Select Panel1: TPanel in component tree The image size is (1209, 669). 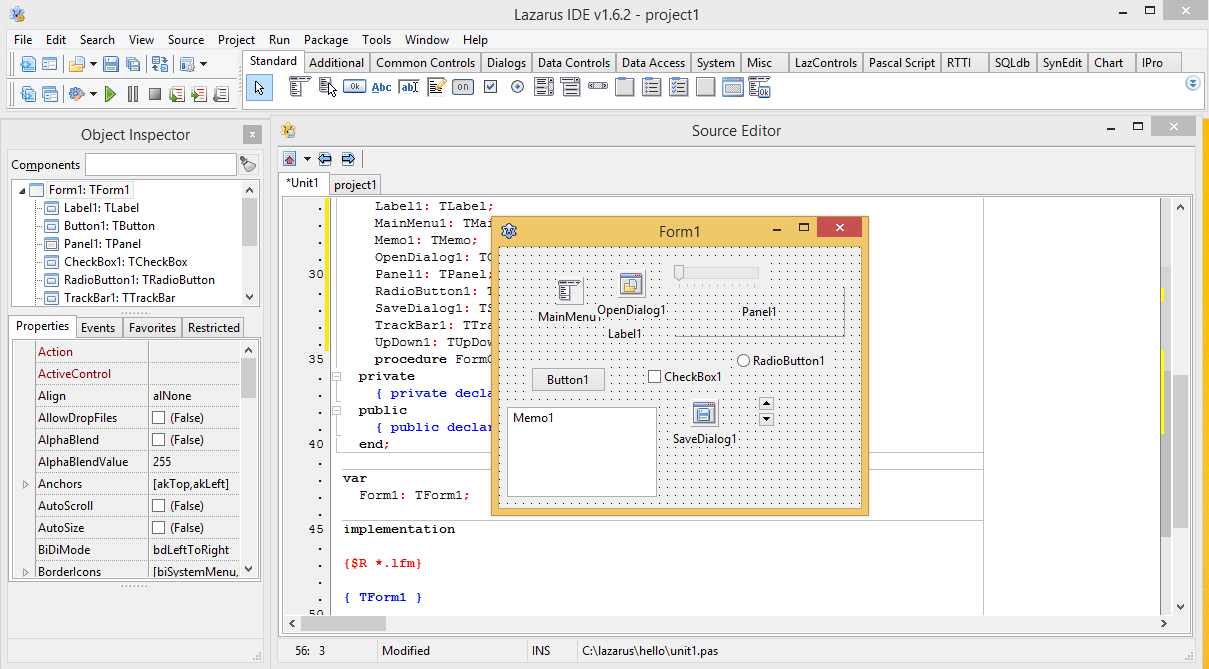[102, 244]
